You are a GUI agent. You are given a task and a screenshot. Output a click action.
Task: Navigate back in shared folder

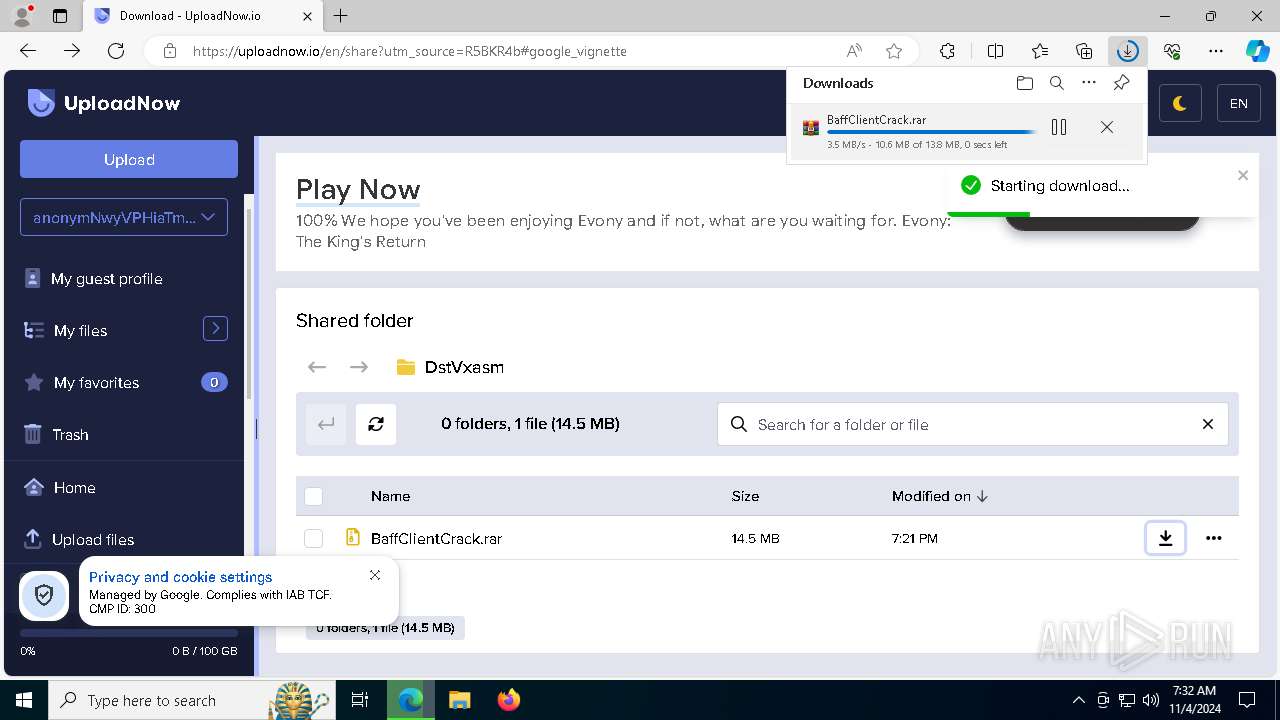[x=317, y=367]
